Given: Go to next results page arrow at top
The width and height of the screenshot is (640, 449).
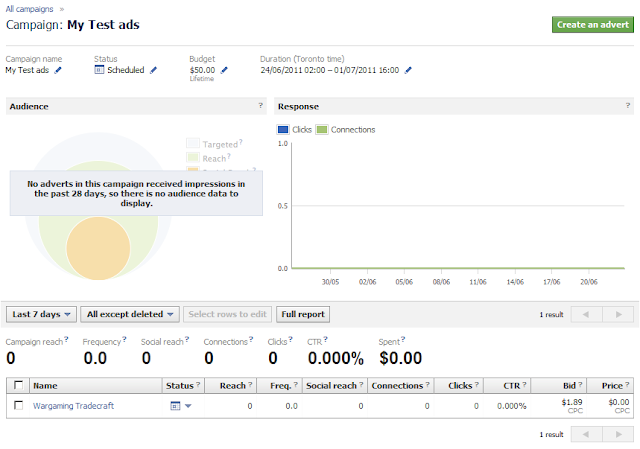Looking at the screenshot, I should coord(618,314).
